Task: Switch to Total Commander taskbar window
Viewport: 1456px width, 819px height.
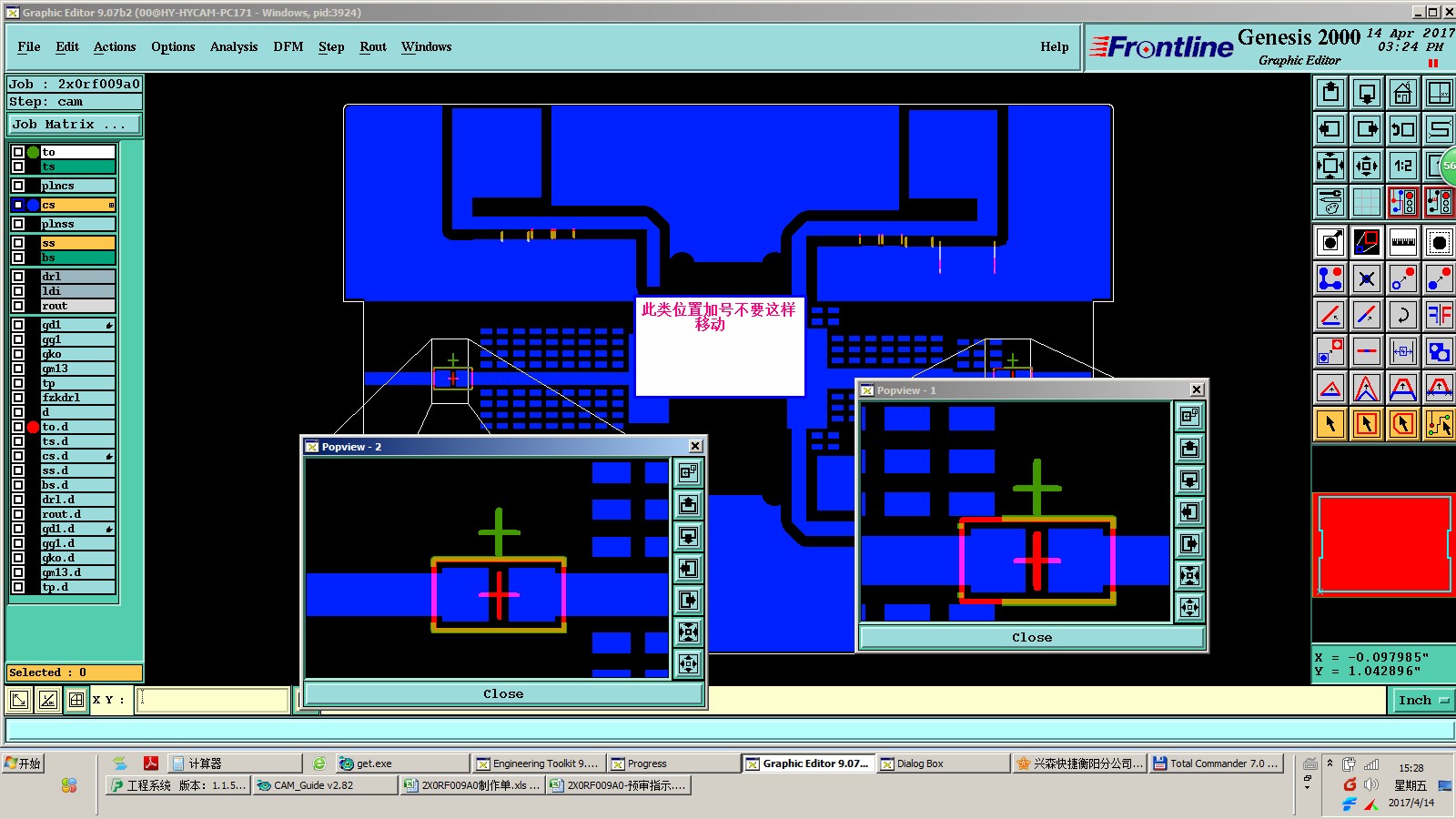Action: (x=1216, y=763)
